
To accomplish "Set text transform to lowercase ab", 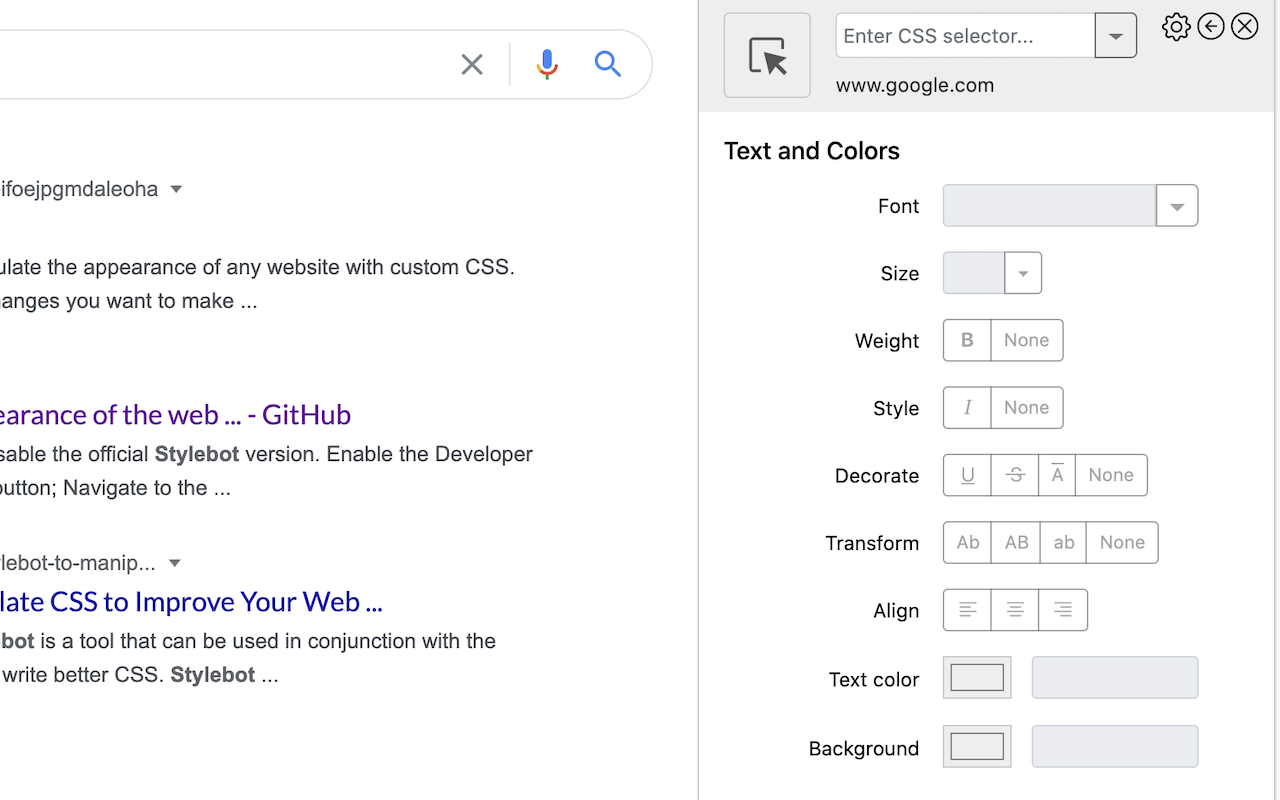I will tap(1063, 542).
